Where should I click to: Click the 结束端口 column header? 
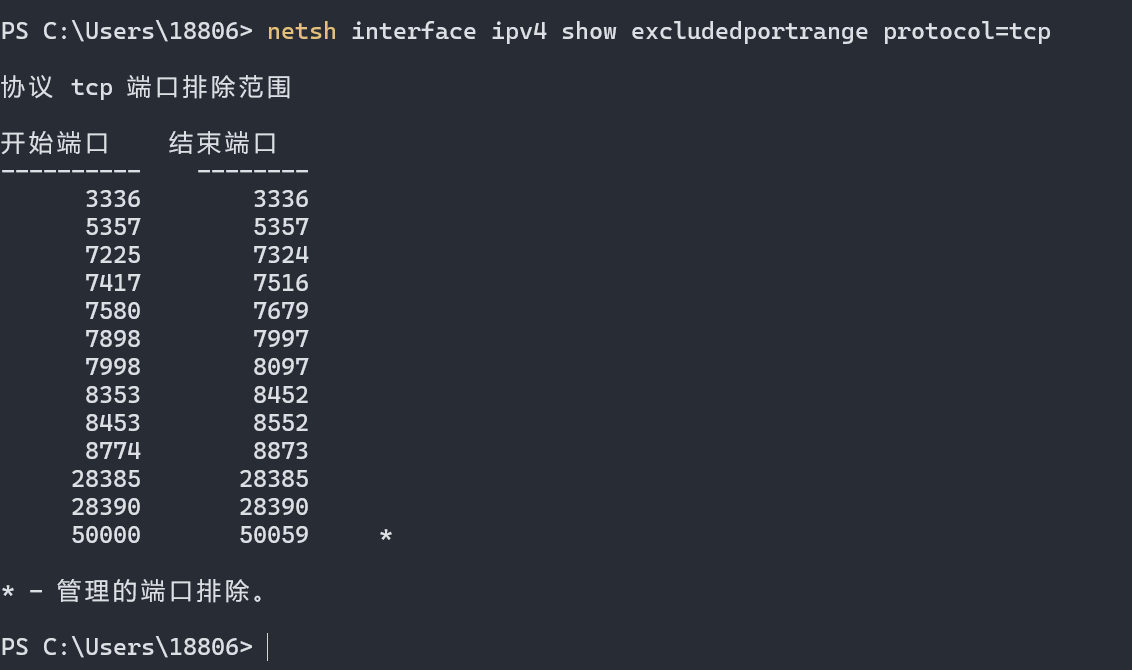[223, 143]
